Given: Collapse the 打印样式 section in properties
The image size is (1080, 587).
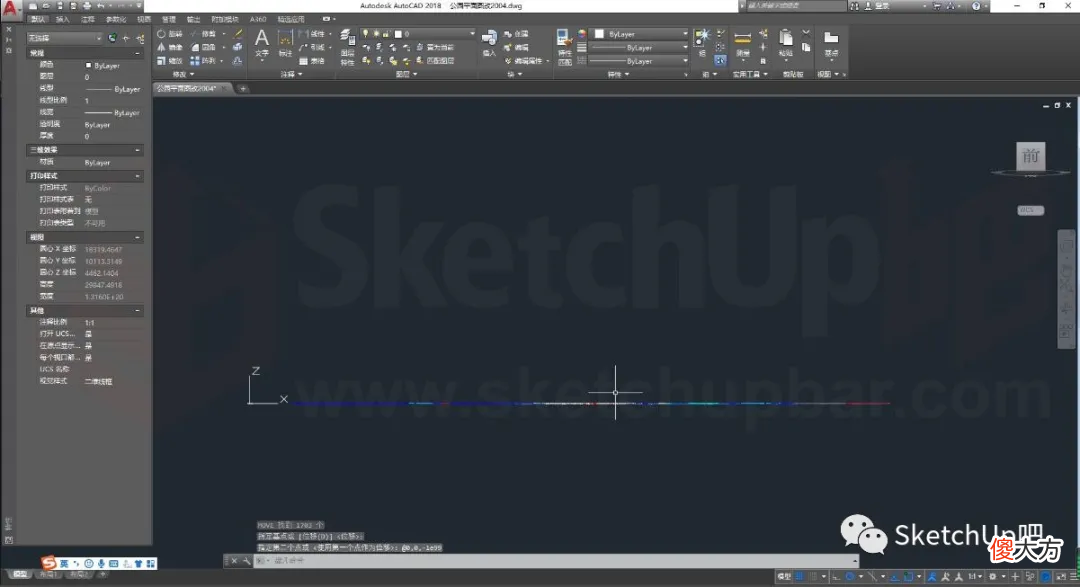Looking at the screenshot, I should coord(137,176).
